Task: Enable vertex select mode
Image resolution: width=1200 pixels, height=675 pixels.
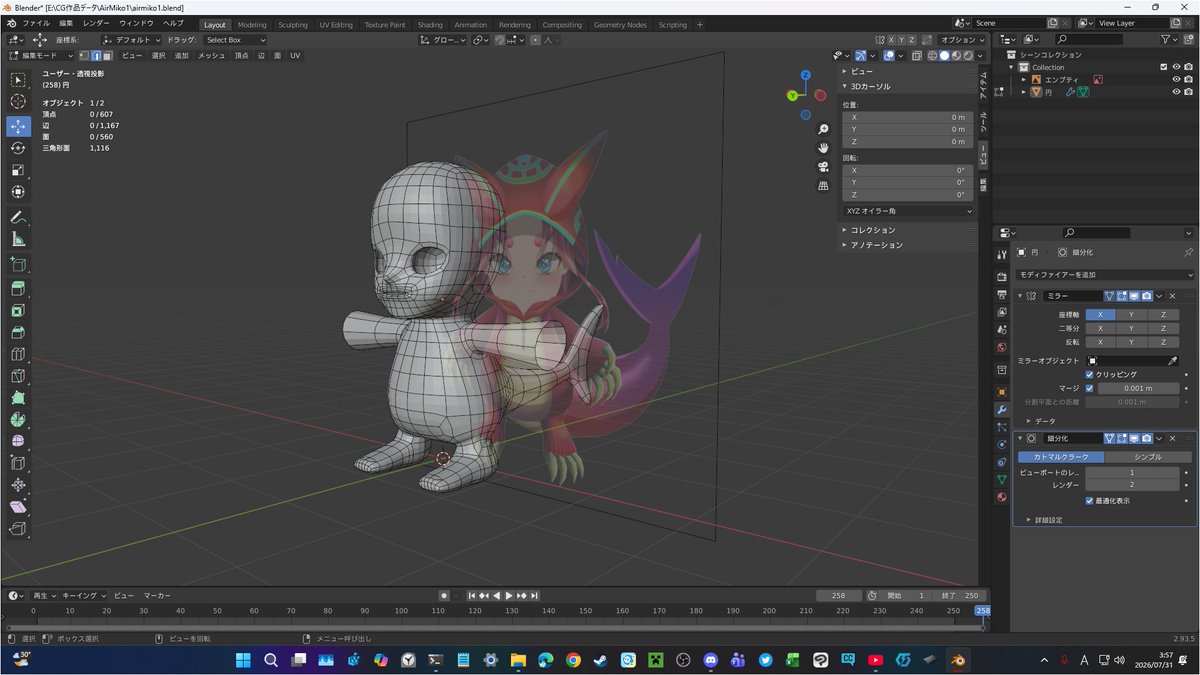Action: 84,56
